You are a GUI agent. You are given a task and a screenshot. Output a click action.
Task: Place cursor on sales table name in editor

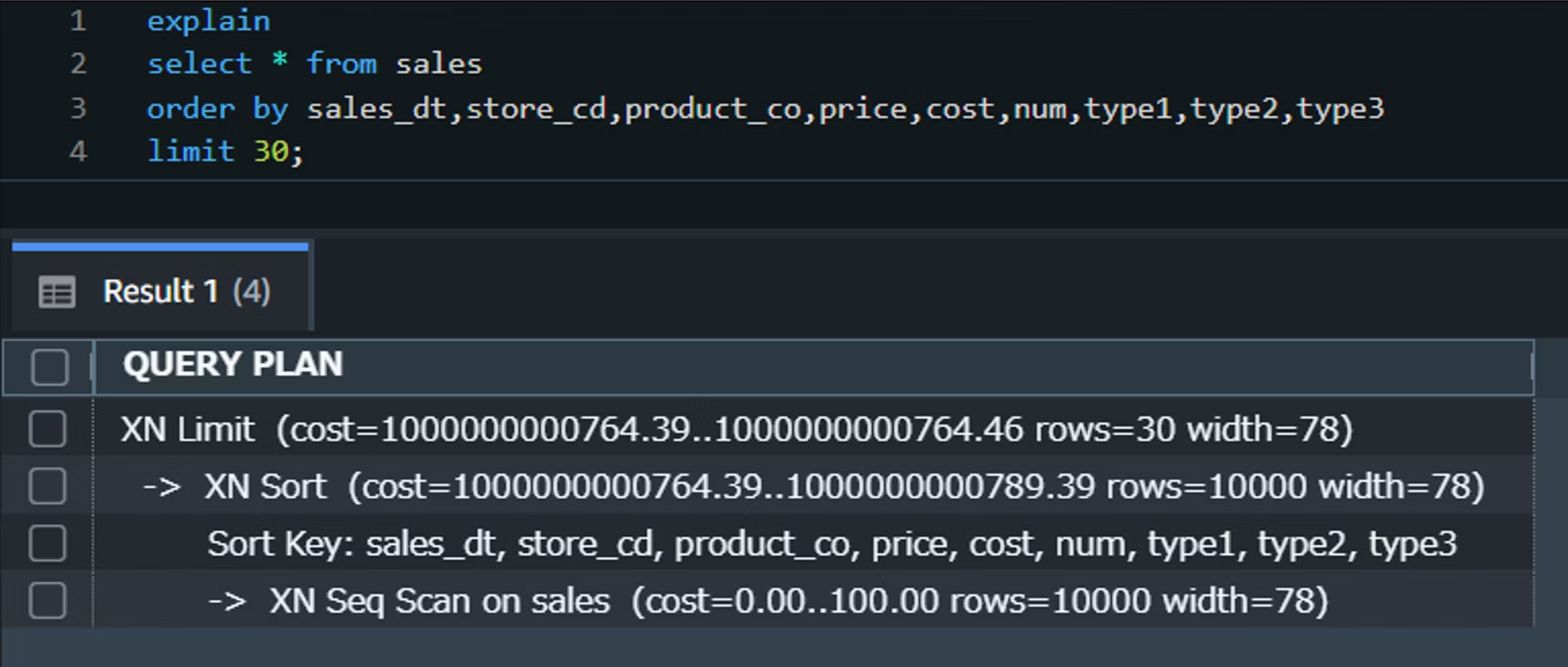click(439, 64)
